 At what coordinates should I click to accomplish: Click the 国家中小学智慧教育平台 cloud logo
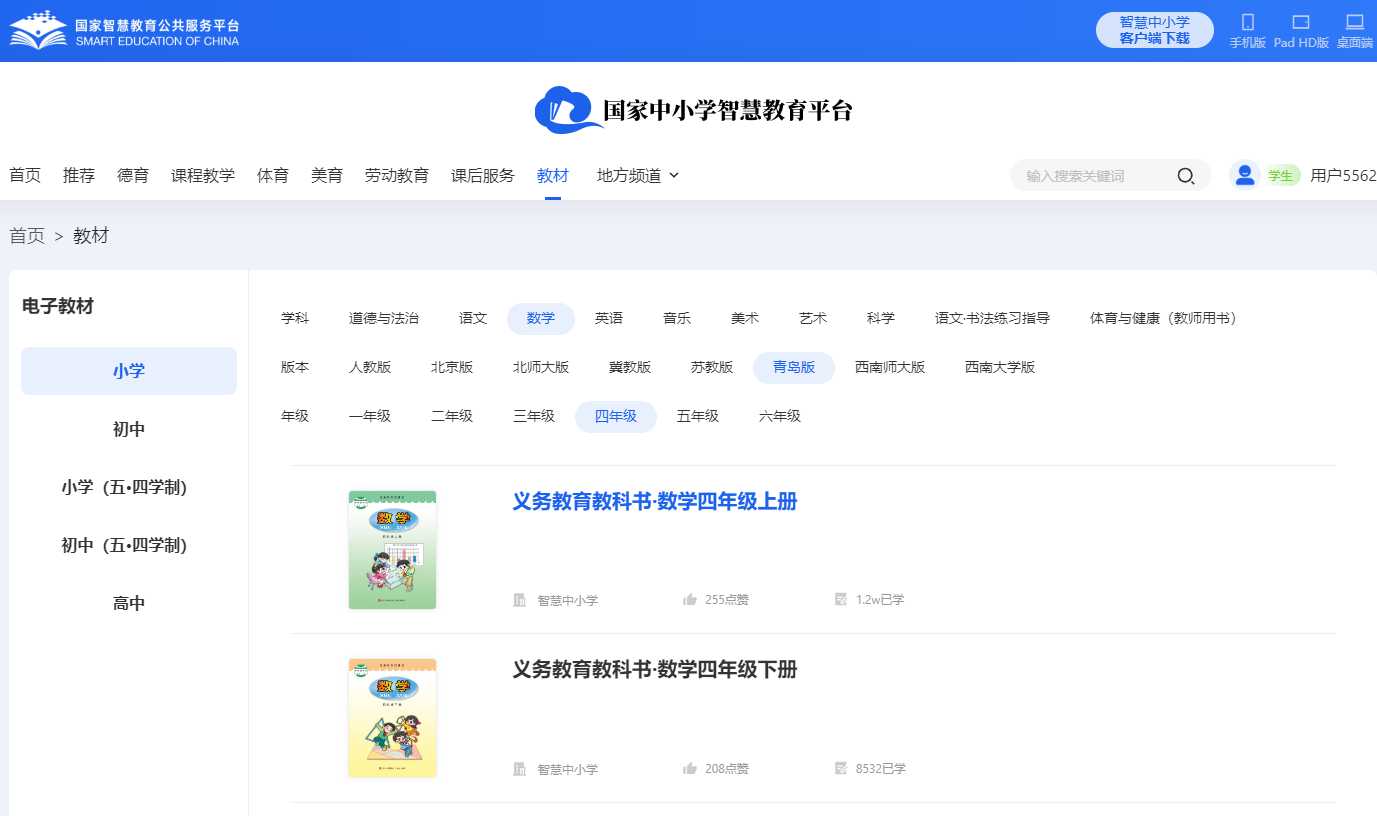pyautogui.click(x=569, y=109)
